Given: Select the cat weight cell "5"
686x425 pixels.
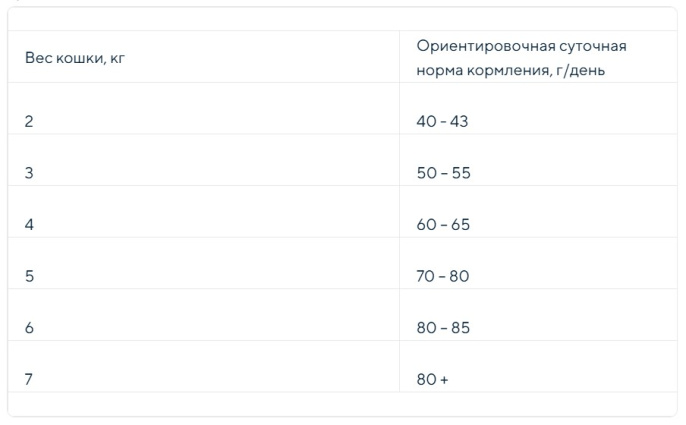Looking at the screenshot, I should 29,276.
